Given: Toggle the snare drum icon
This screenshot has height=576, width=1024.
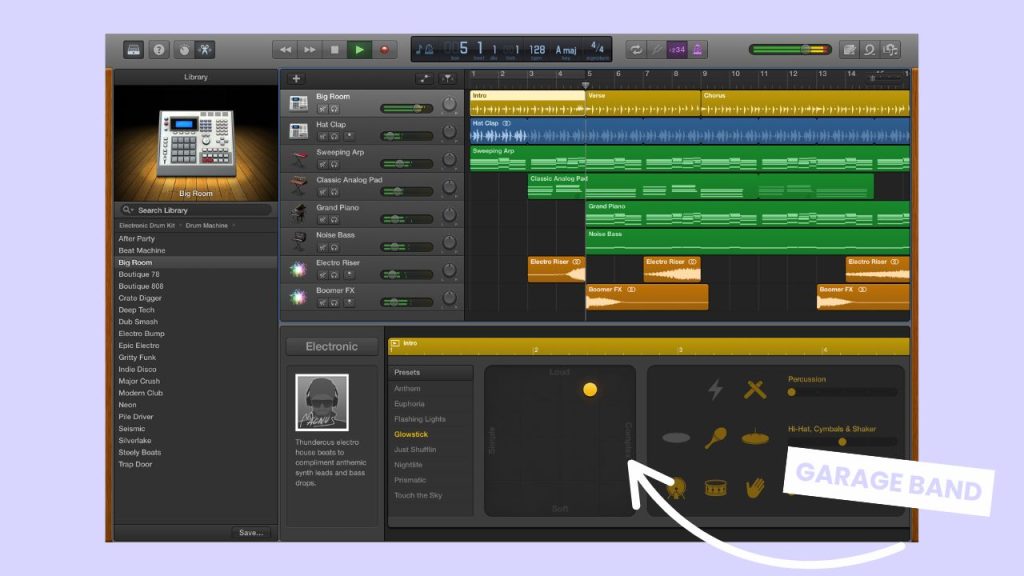Looking at the screenshot, I should tap(716, 488).
